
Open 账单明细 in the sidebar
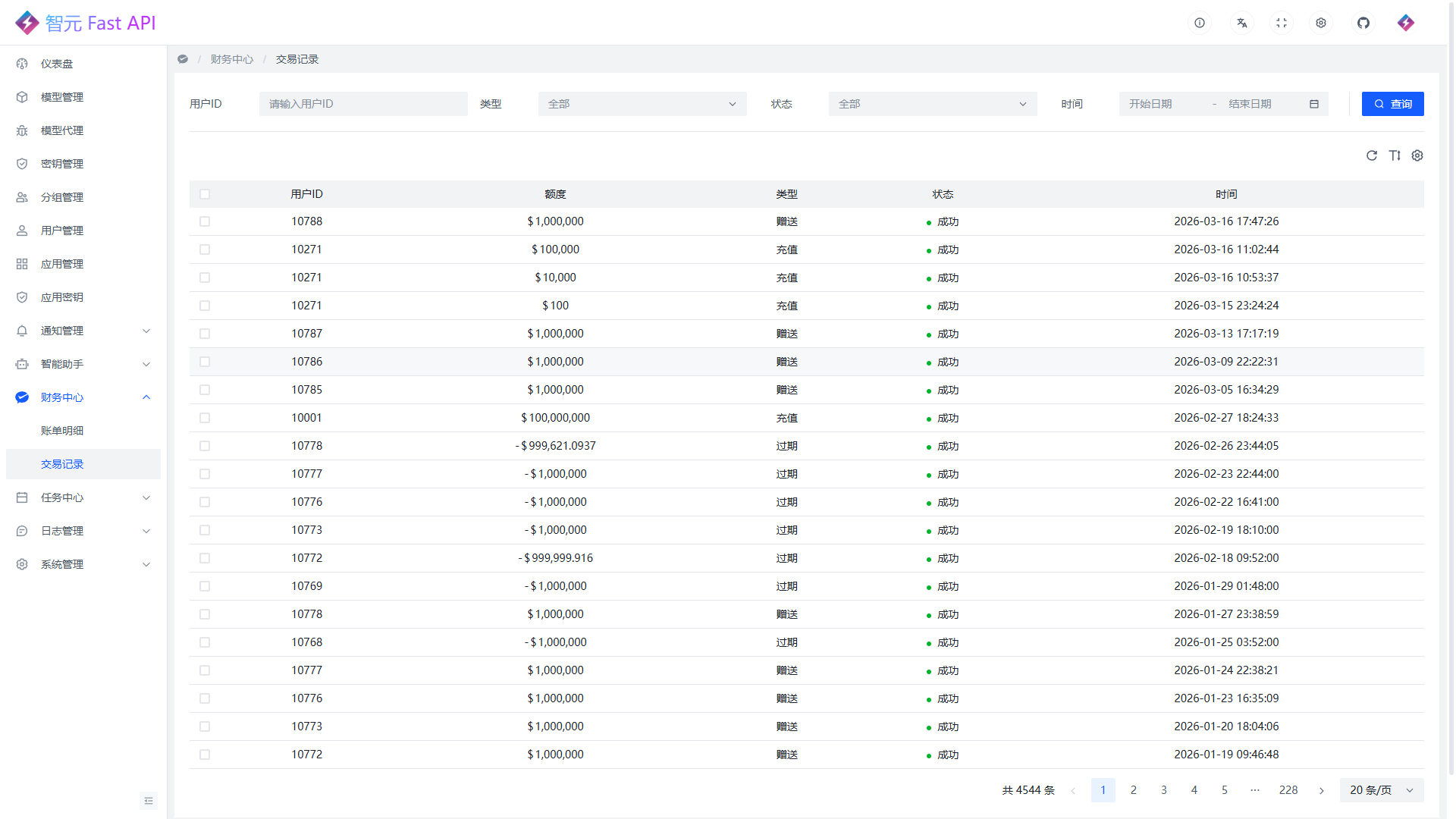[x=62, y=431]
